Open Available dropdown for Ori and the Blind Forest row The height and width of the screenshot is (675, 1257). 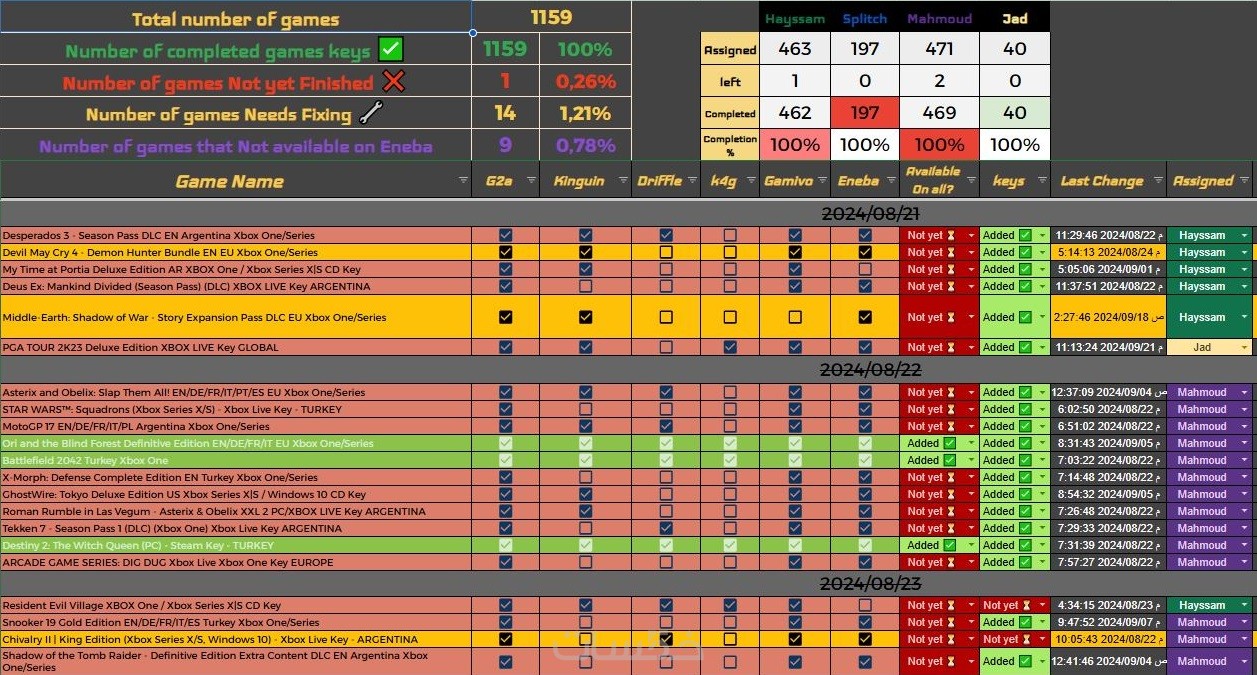970,443
